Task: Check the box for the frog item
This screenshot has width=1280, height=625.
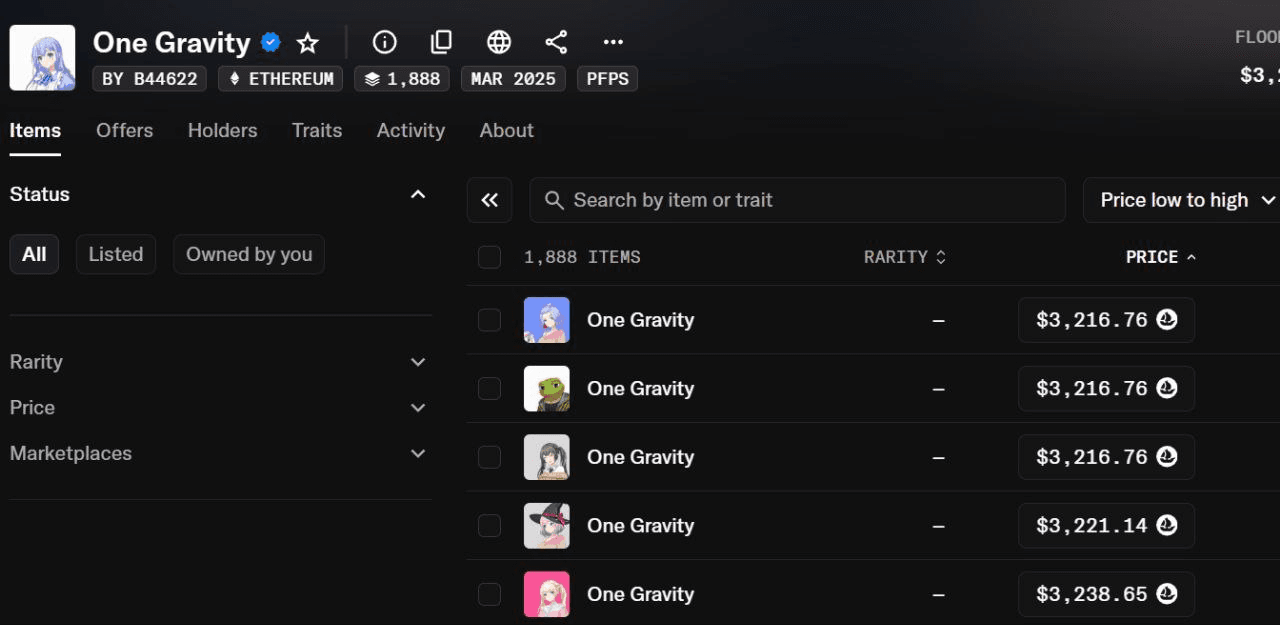Action: (489, 388)
